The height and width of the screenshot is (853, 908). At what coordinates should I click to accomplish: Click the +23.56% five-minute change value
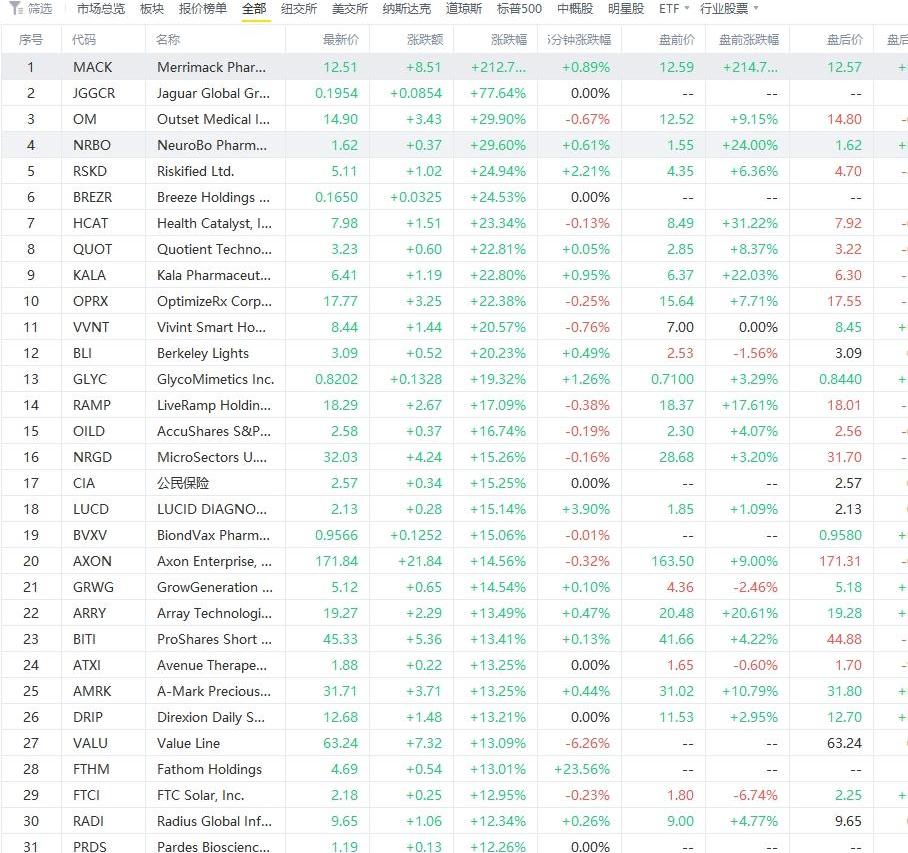pyautogui.click(x=582, y=770)
